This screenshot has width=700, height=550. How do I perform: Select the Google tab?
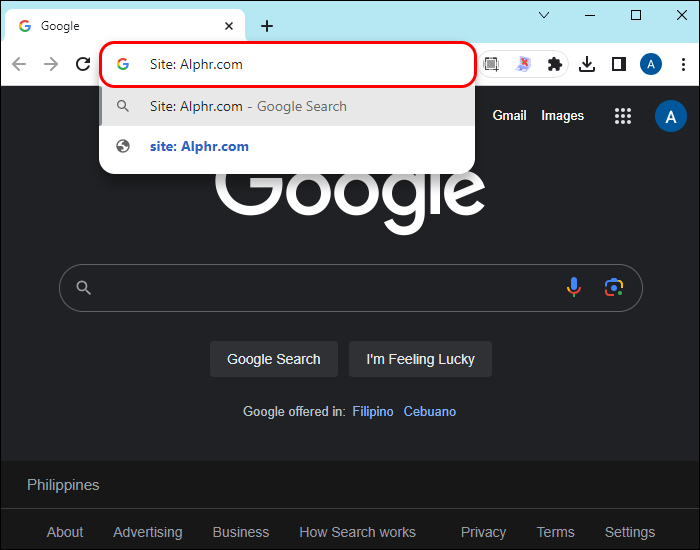click(125, 26)
